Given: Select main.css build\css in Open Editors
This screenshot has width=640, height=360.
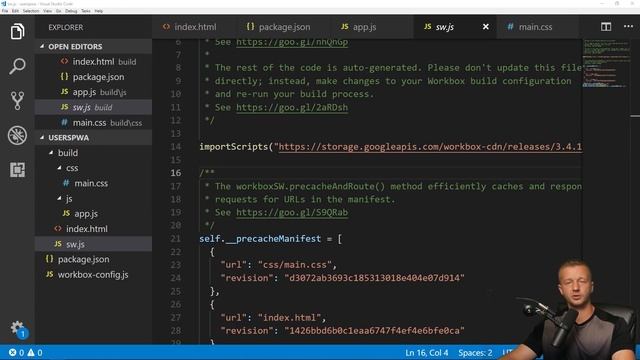Looking at the screenshot, I should [x=93, y=122].
